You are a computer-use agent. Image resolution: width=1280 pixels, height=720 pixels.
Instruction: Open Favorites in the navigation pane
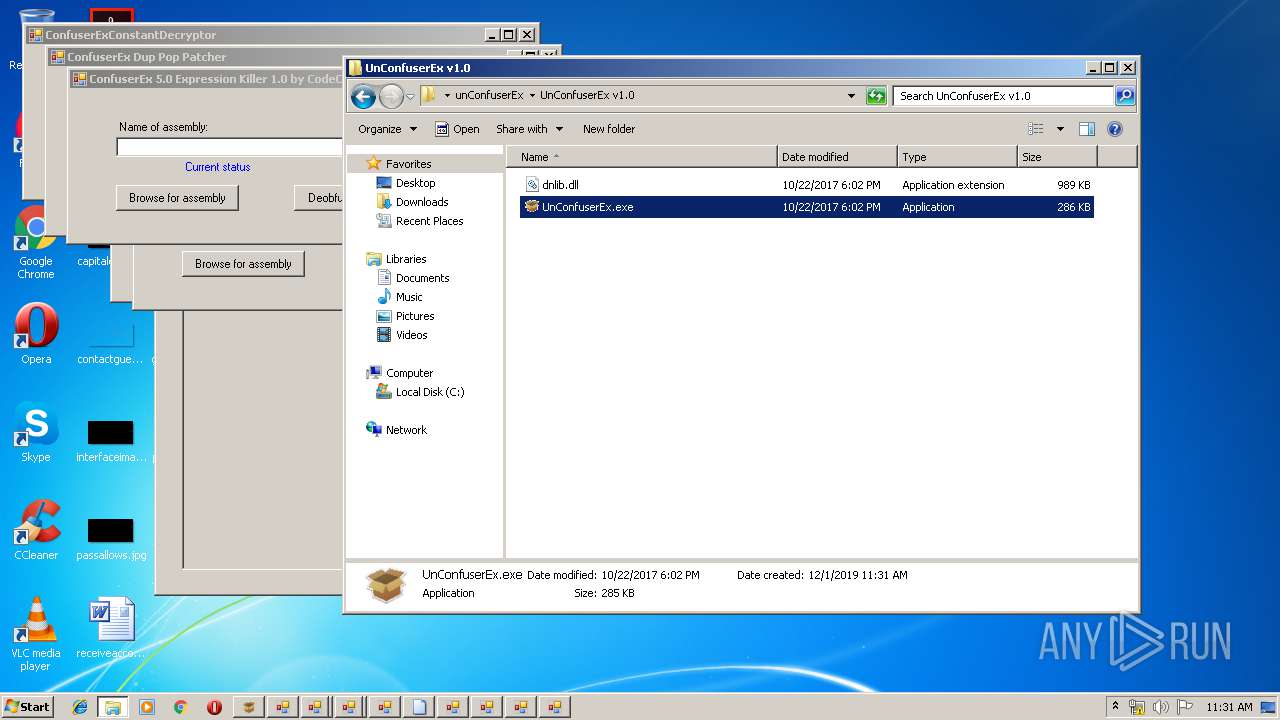point(408,164)
